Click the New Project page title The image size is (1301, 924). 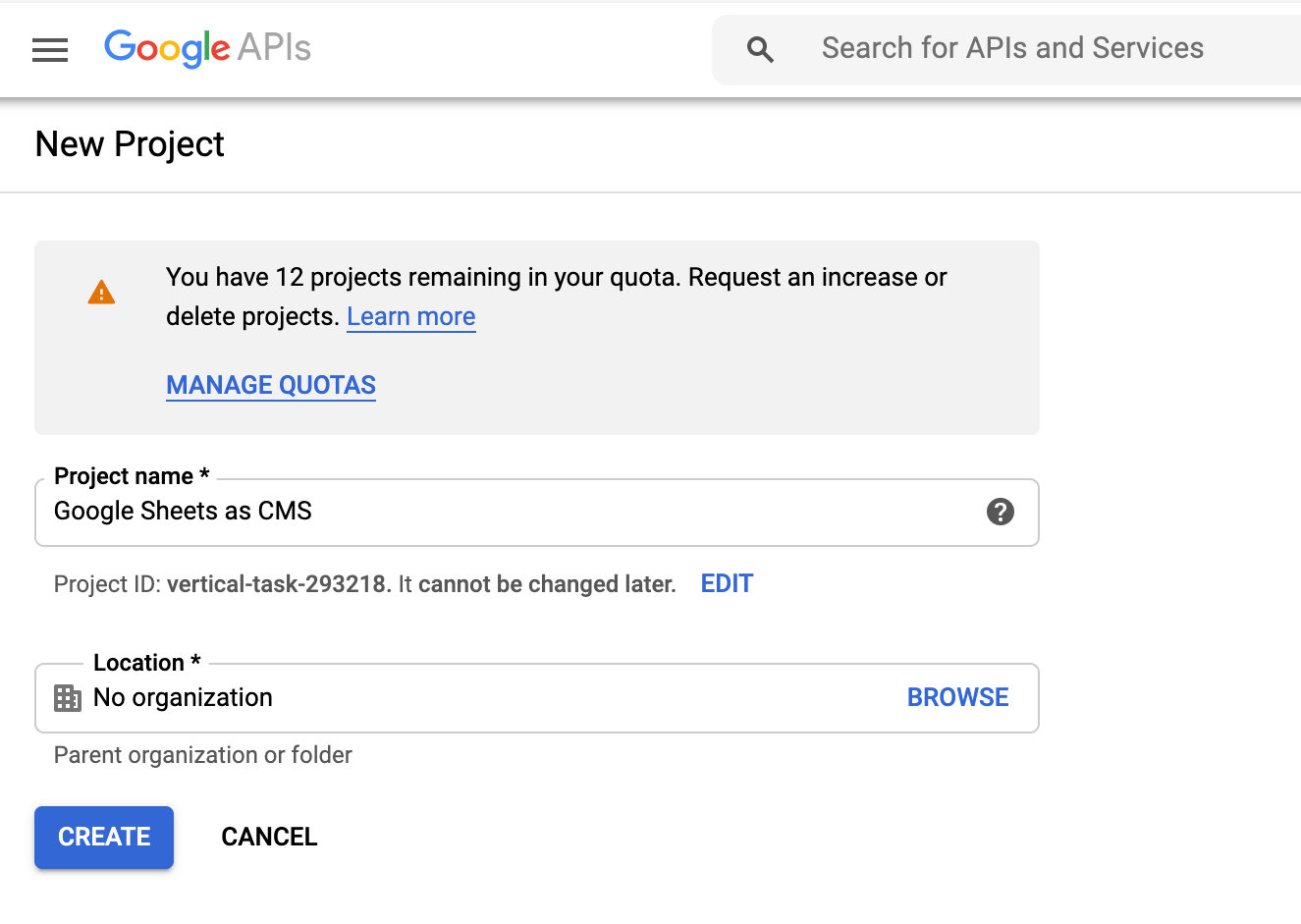pos(129,144)
